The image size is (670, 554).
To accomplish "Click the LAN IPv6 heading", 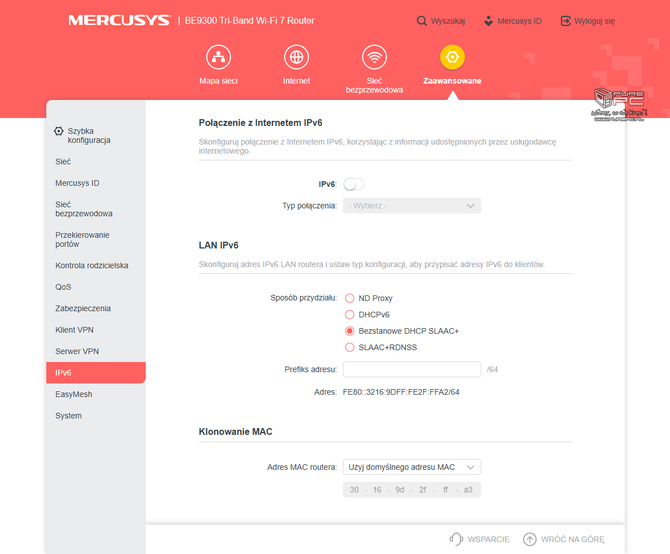I will [218, 245].
